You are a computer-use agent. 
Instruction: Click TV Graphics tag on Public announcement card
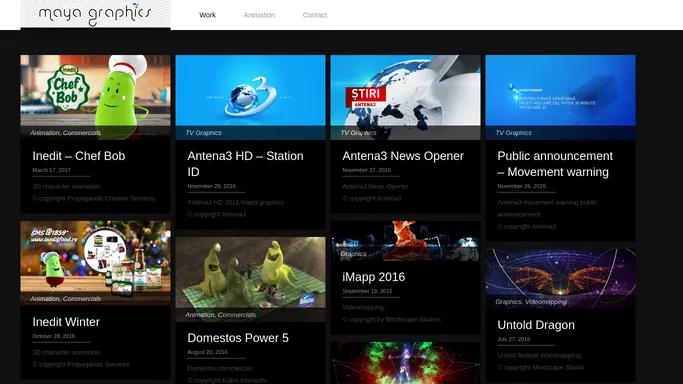click(514, 133)
